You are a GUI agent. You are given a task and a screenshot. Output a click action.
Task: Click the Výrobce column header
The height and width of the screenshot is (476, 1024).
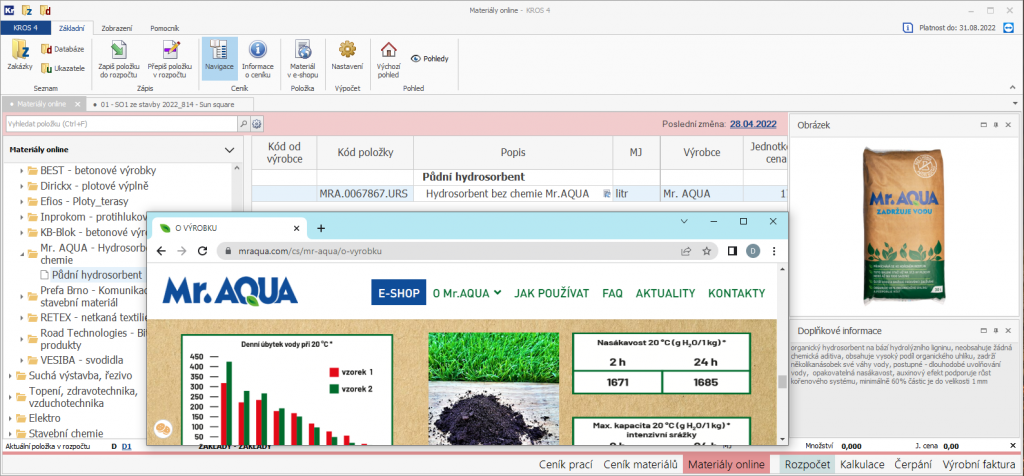tap(701, 152)
